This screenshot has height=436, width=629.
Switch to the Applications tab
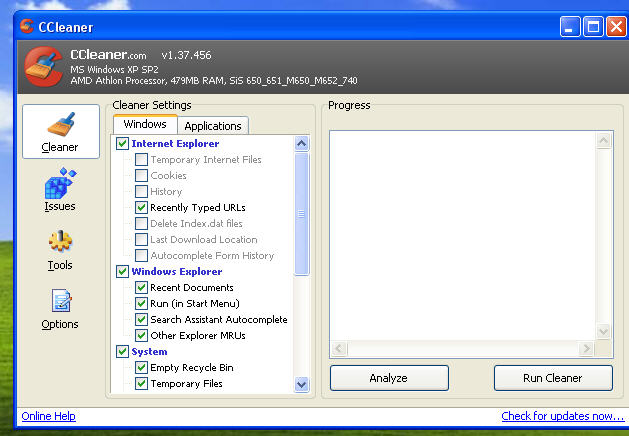pyautogui.click(x=213, y=126)
